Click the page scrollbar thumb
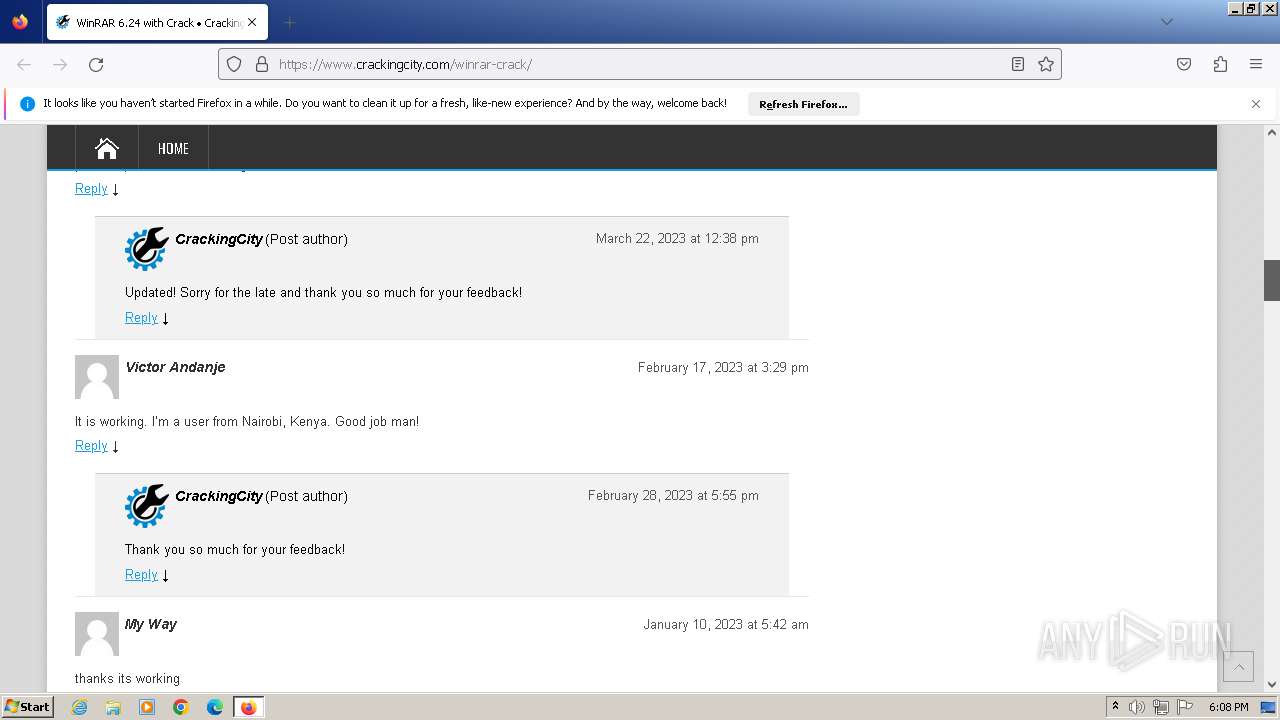 (1272, 280)
